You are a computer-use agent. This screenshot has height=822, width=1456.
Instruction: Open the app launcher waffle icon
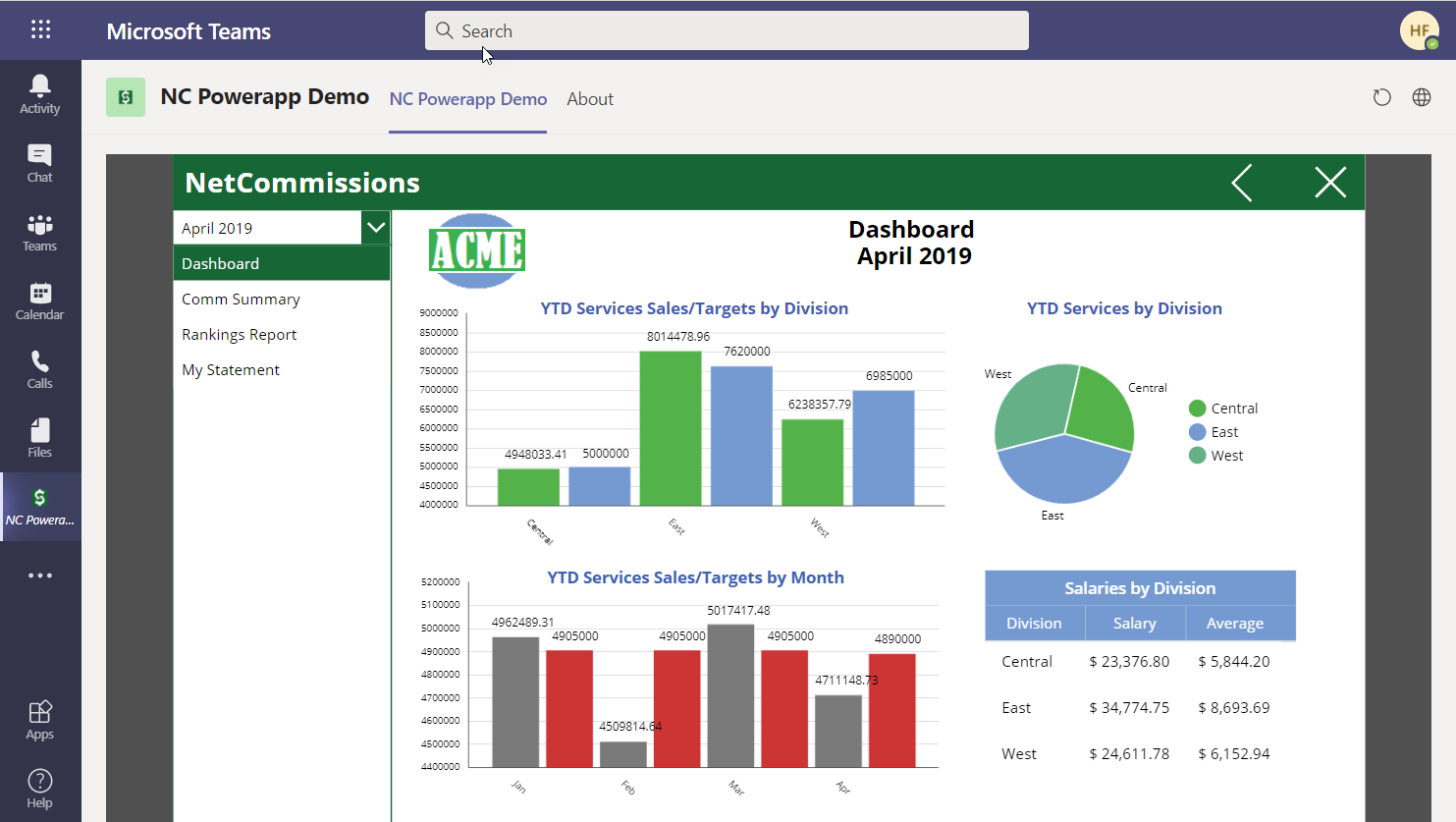click(x=40, y=29)
